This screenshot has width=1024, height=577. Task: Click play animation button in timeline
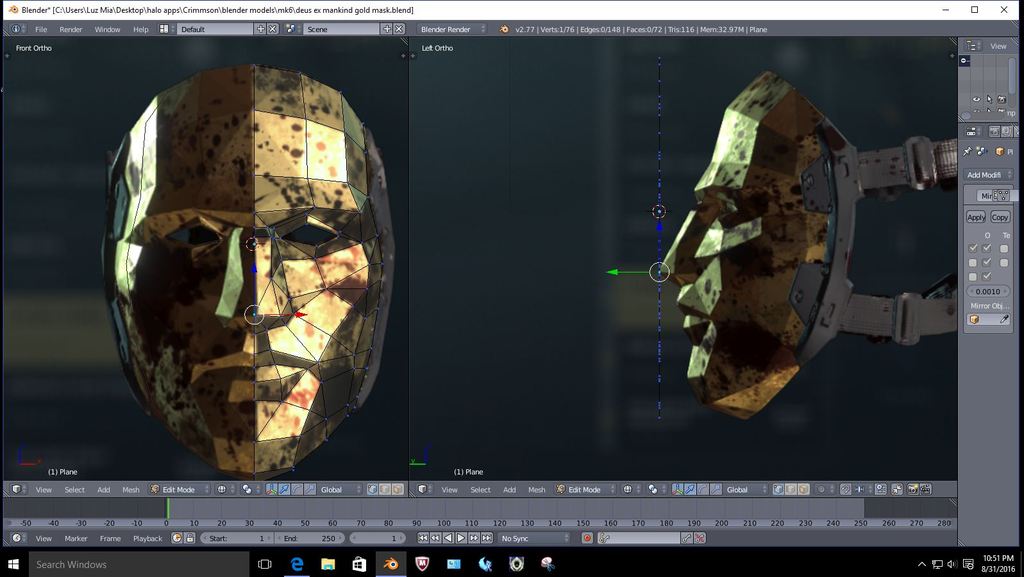click(x=461, y=538)
